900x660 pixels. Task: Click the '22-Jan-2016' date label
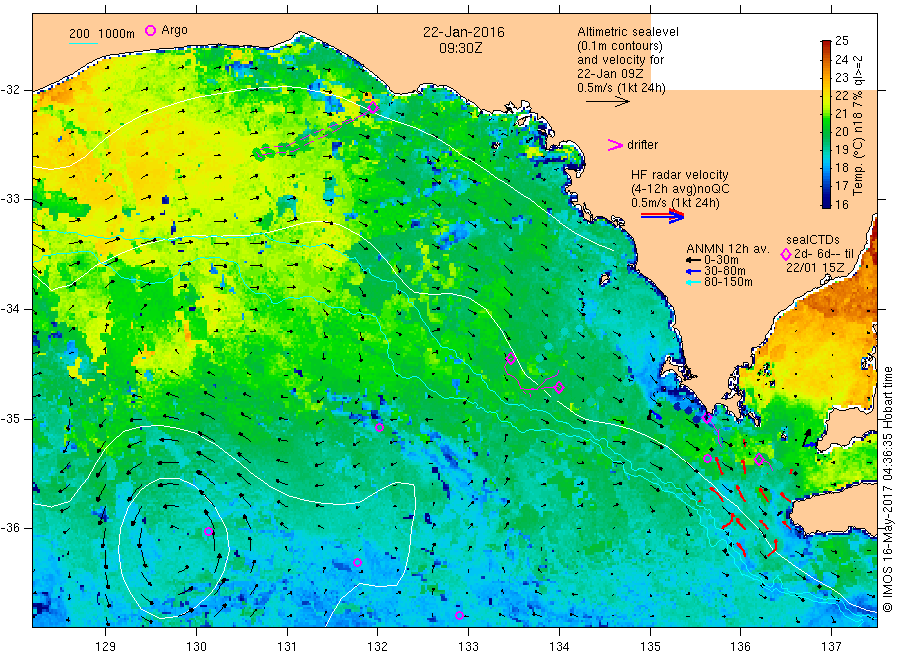tap(464, 32)
